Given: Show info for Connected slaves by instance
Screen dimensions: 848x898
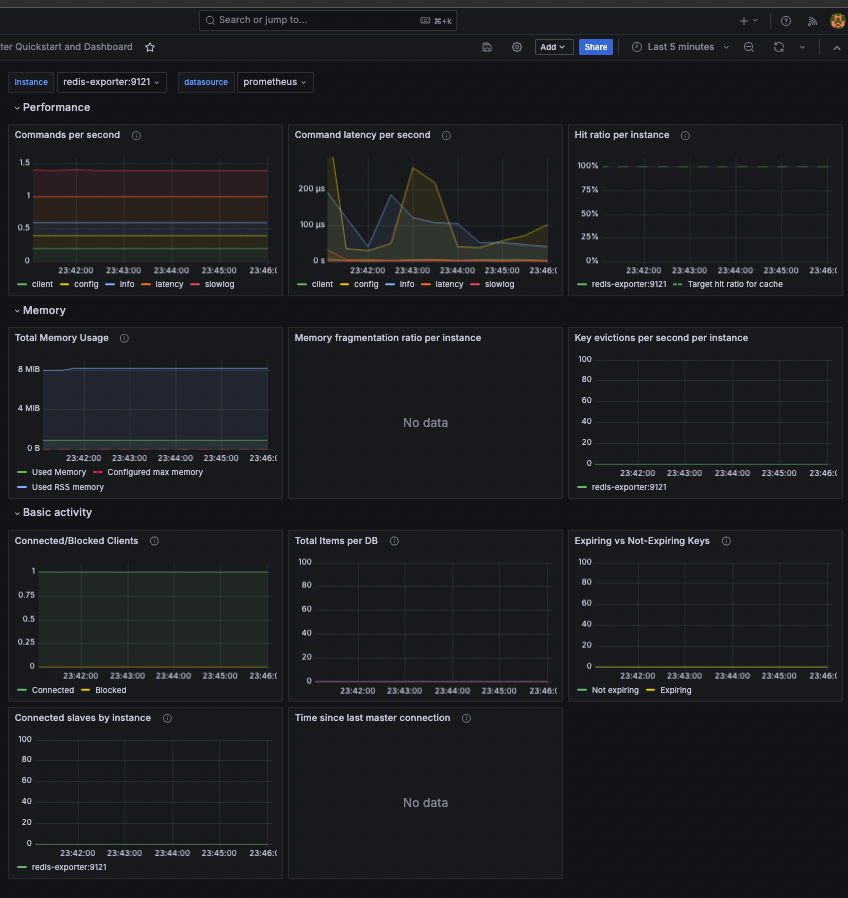Looking at the screenshot, I should click(167, 718).
